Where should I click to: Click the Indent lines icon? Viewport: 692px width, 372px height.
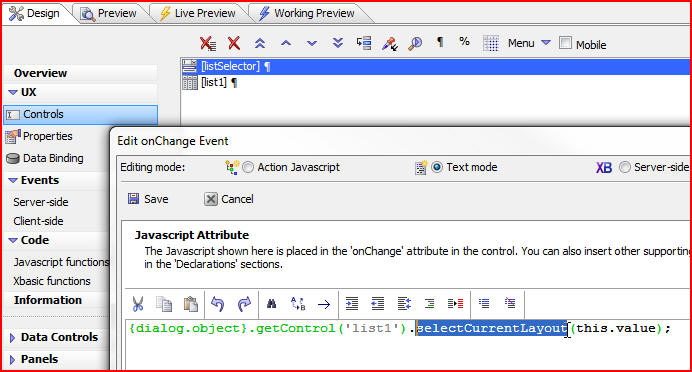point(352,304)
